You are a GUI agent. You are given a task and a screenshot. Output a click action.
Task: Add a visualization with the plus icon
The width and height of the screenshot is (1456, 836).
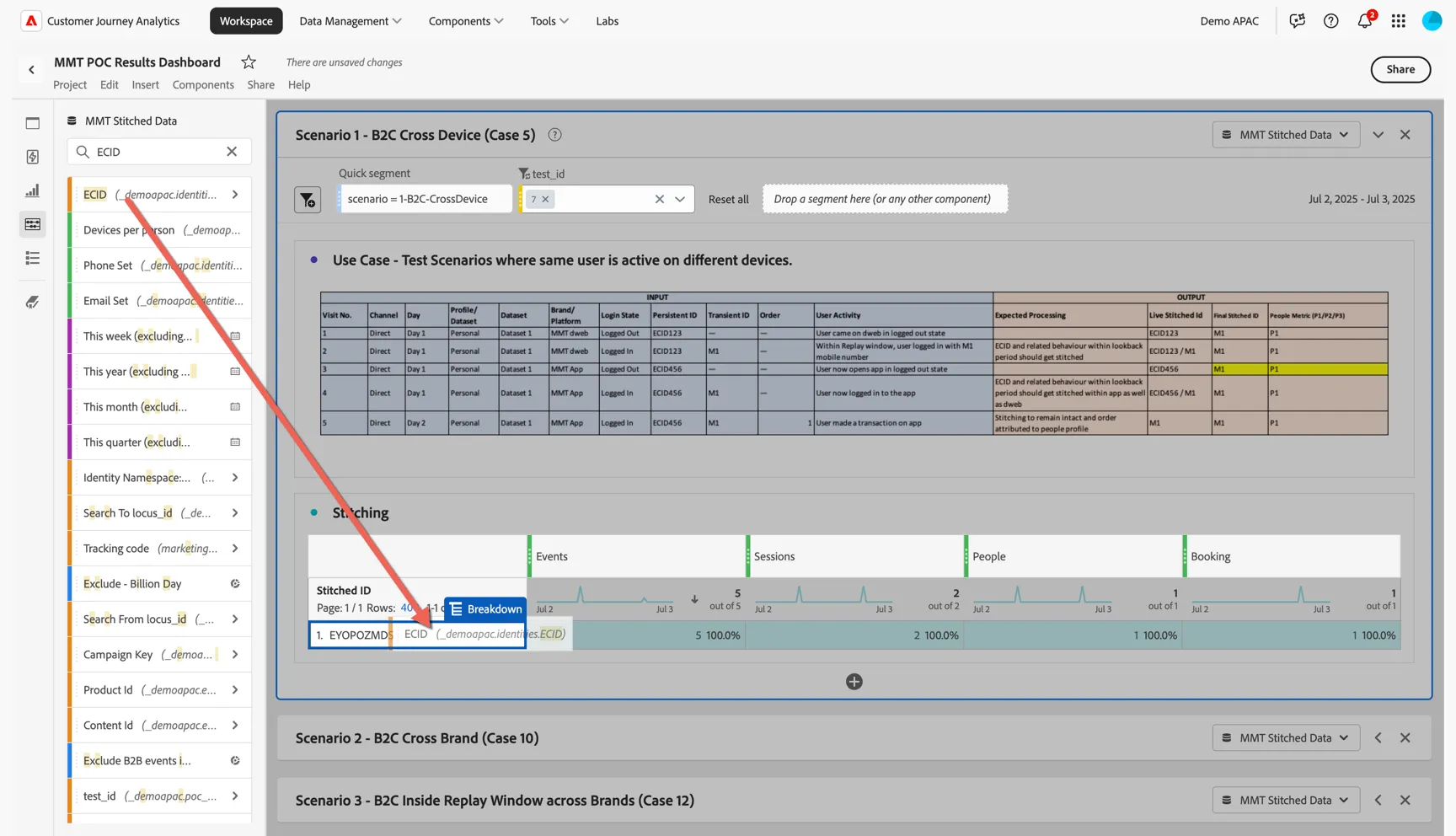(854, 682)
